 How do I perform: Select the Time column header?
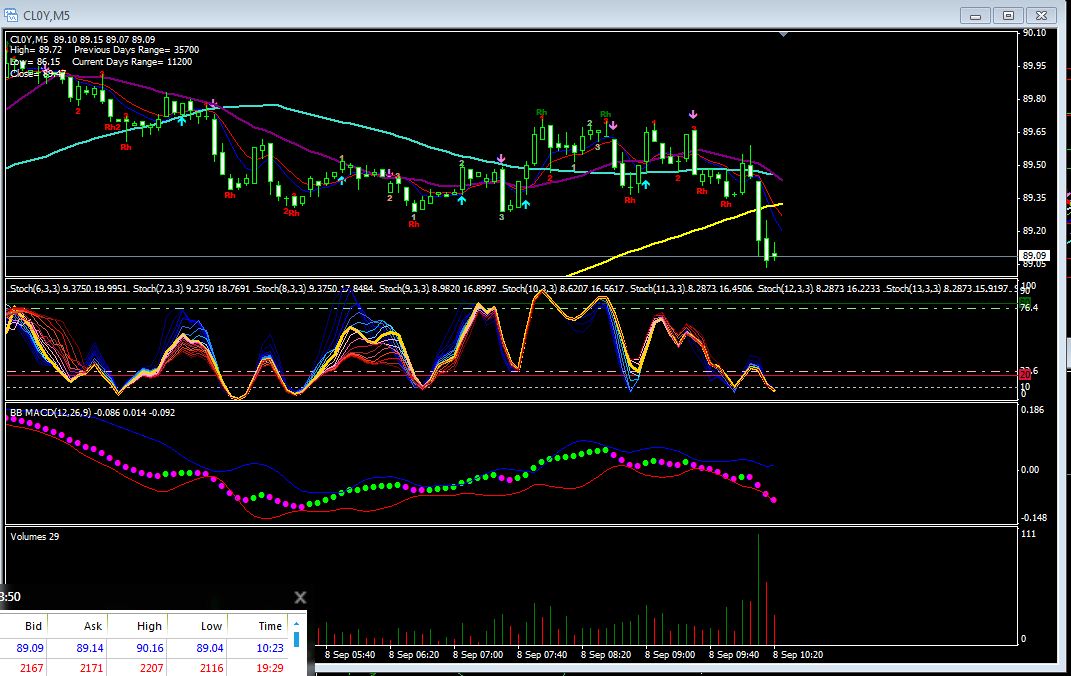click(x=270, y=625)
